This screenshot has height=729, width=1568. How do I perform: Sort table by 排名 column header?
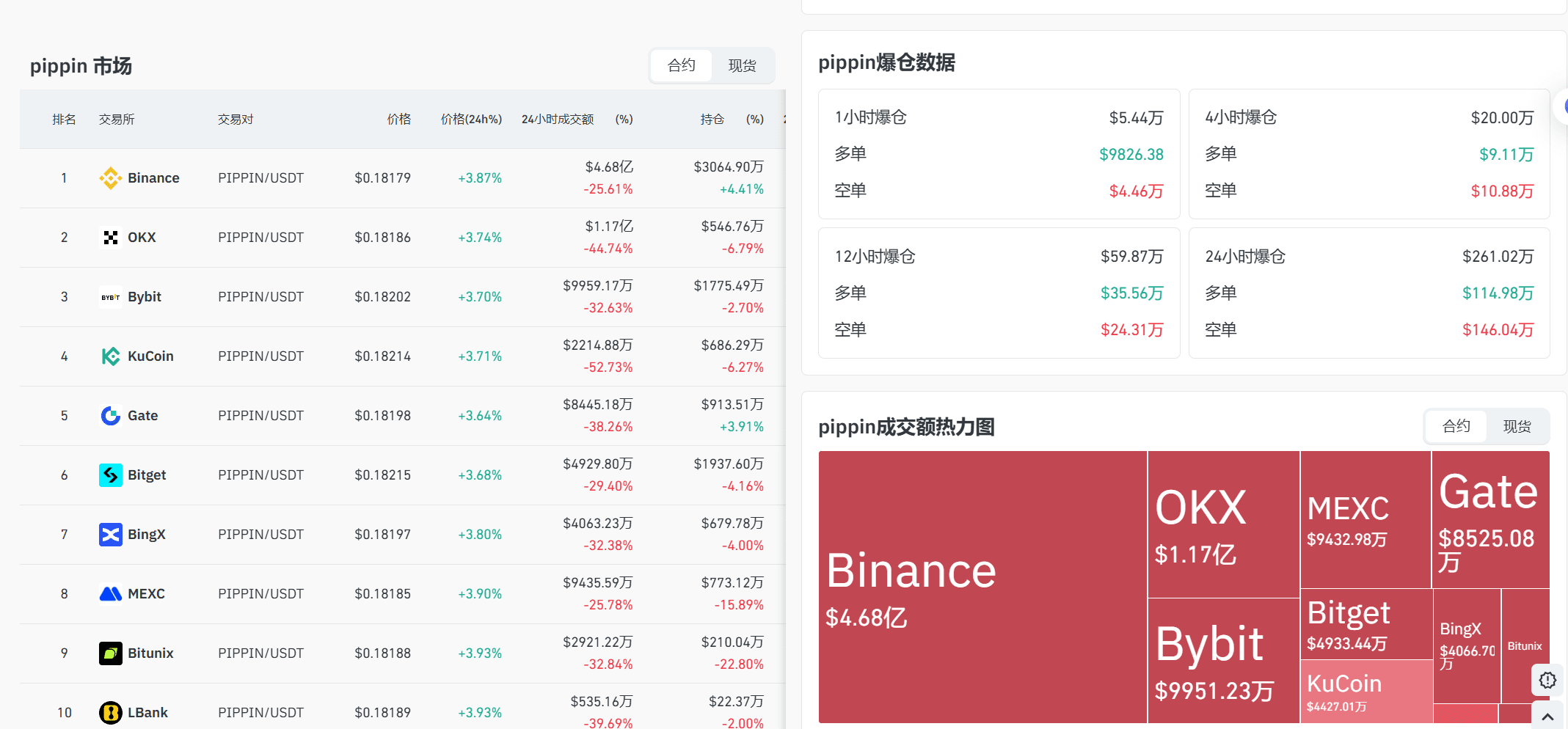[65, 120]
